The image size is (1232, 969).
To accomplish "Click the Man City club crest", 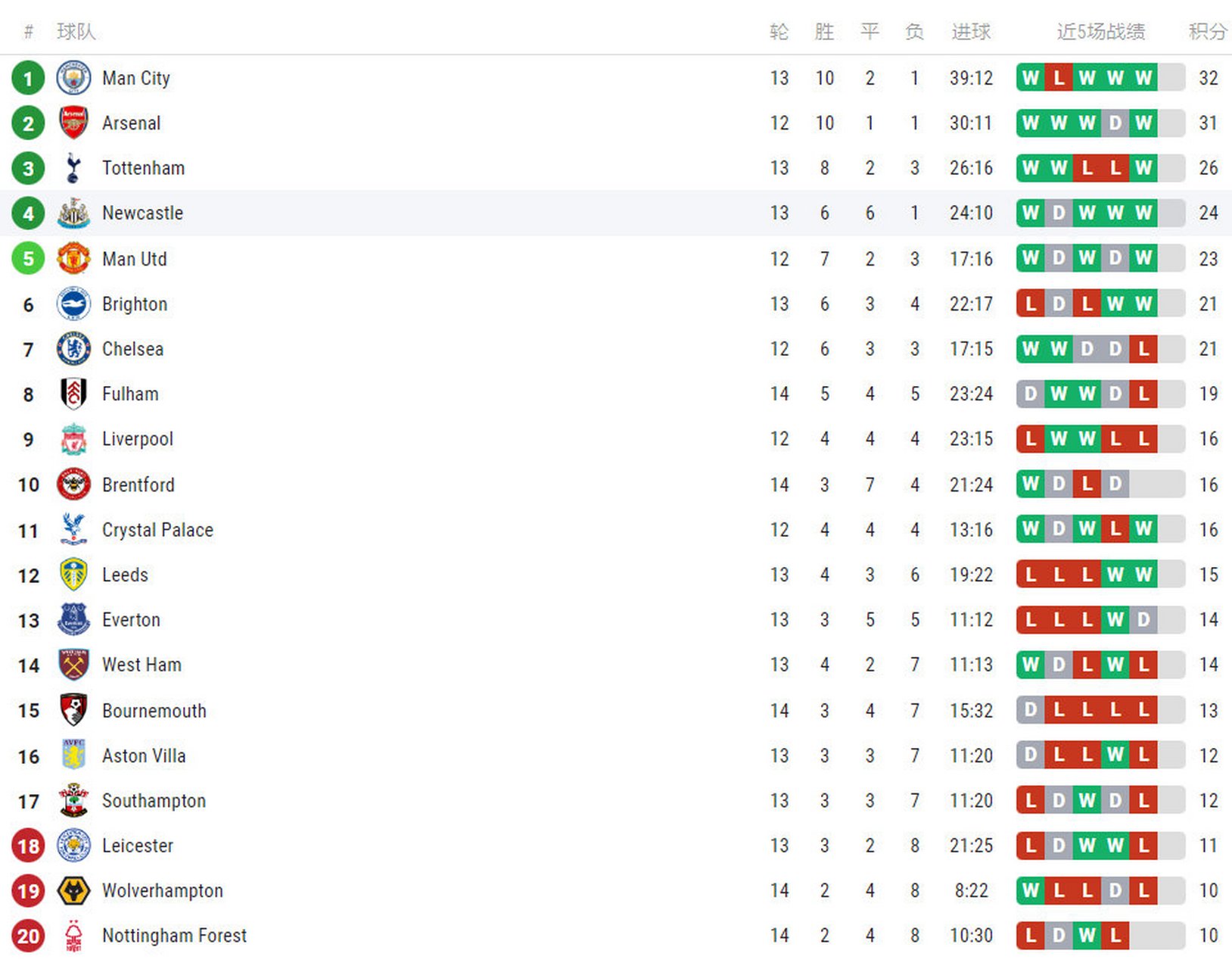I will coord(73,78).
